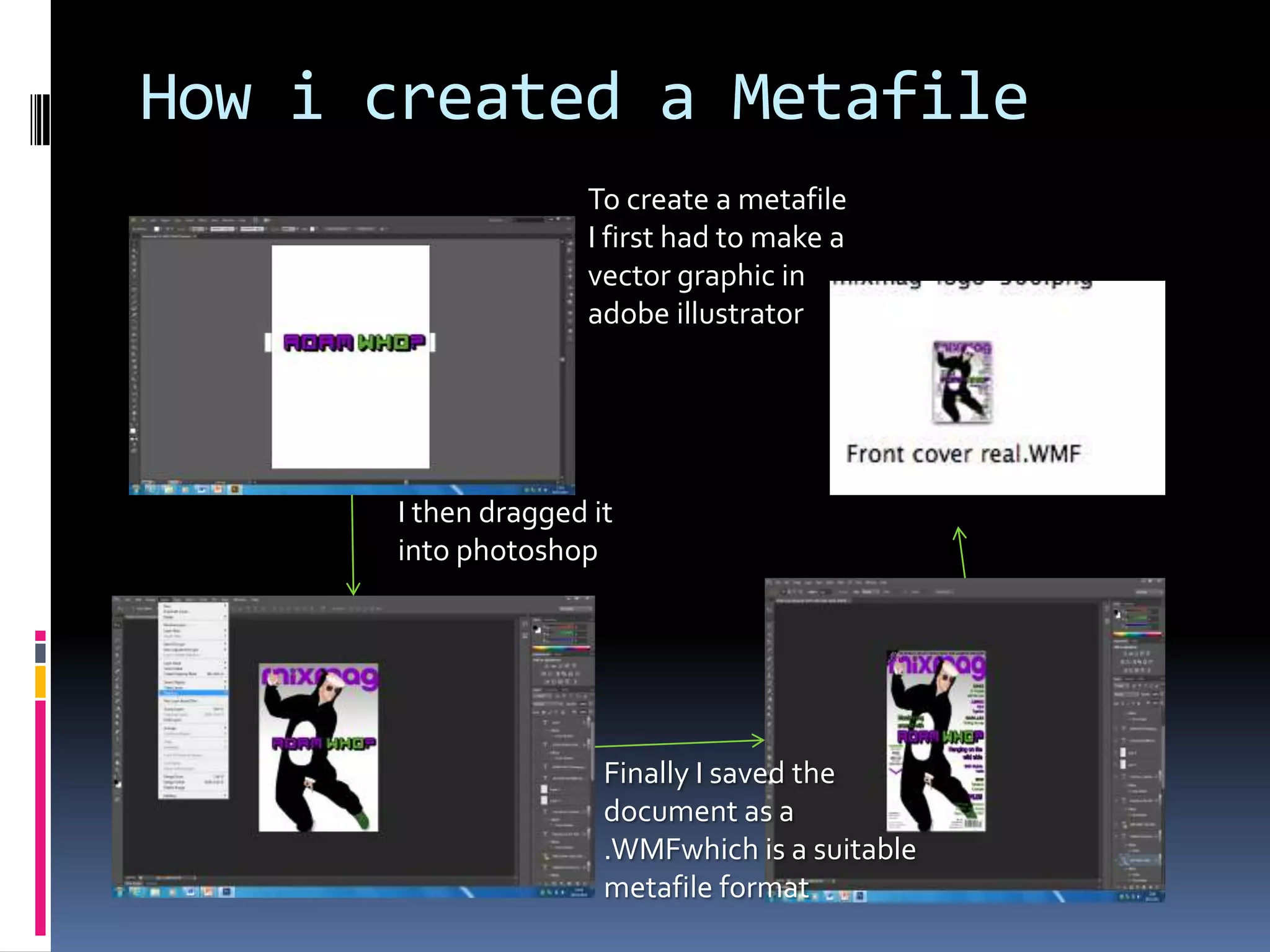Click the Front cover real.WMF file thumbnail
Viewport: 1270px width, 952px height.
point(962,382)
